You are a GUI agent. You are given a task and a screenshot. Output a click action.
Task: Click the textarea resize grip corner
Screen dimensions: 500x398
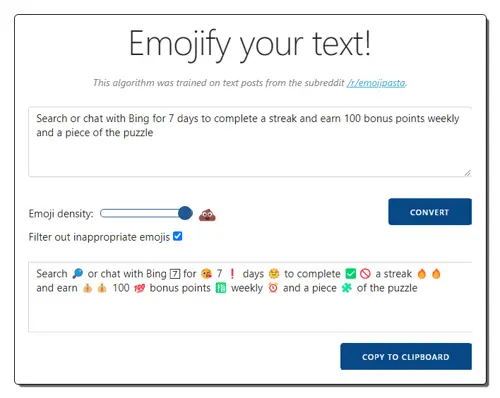point(468,173)
